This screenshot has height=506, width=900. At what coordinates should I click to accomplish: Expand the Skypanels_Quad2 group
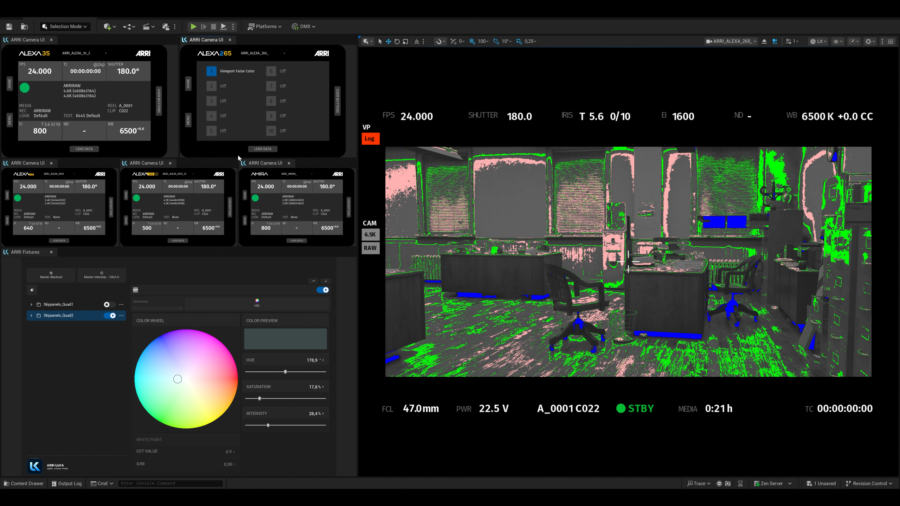(x=32, y=316)
